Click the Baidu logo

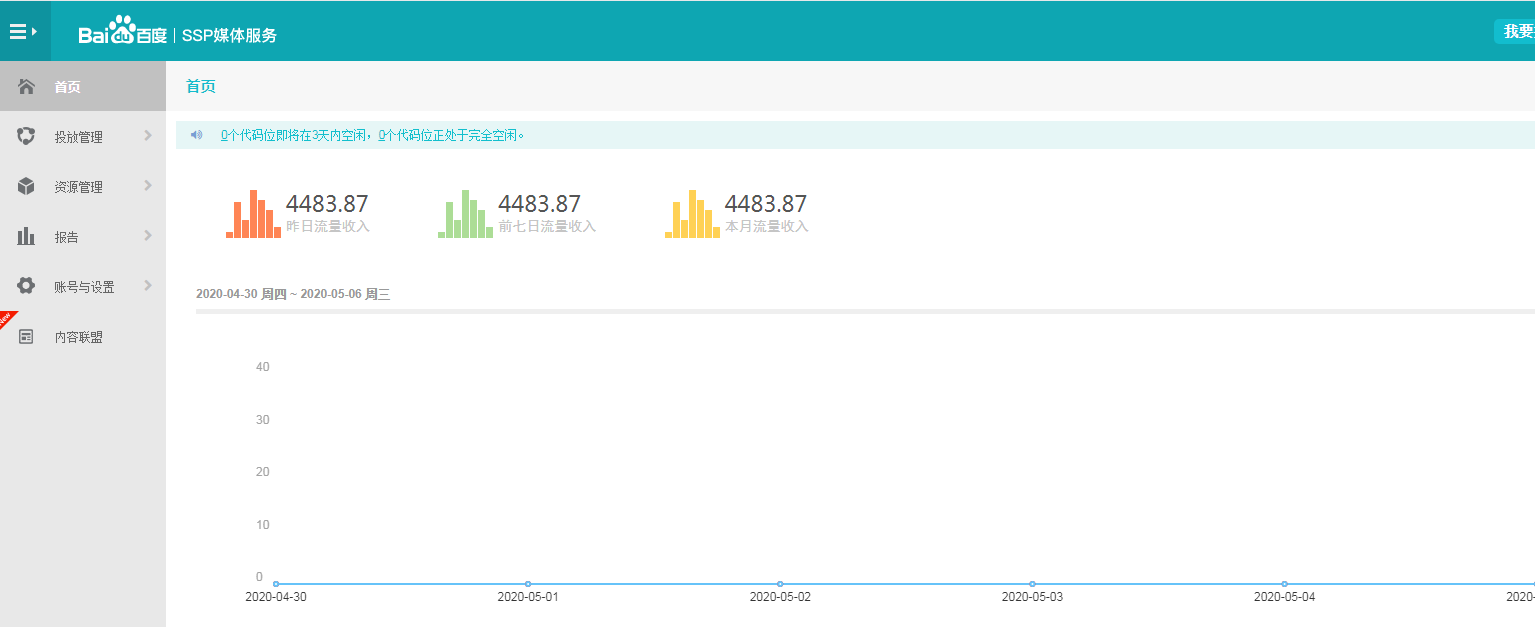[x=123, y=32]
